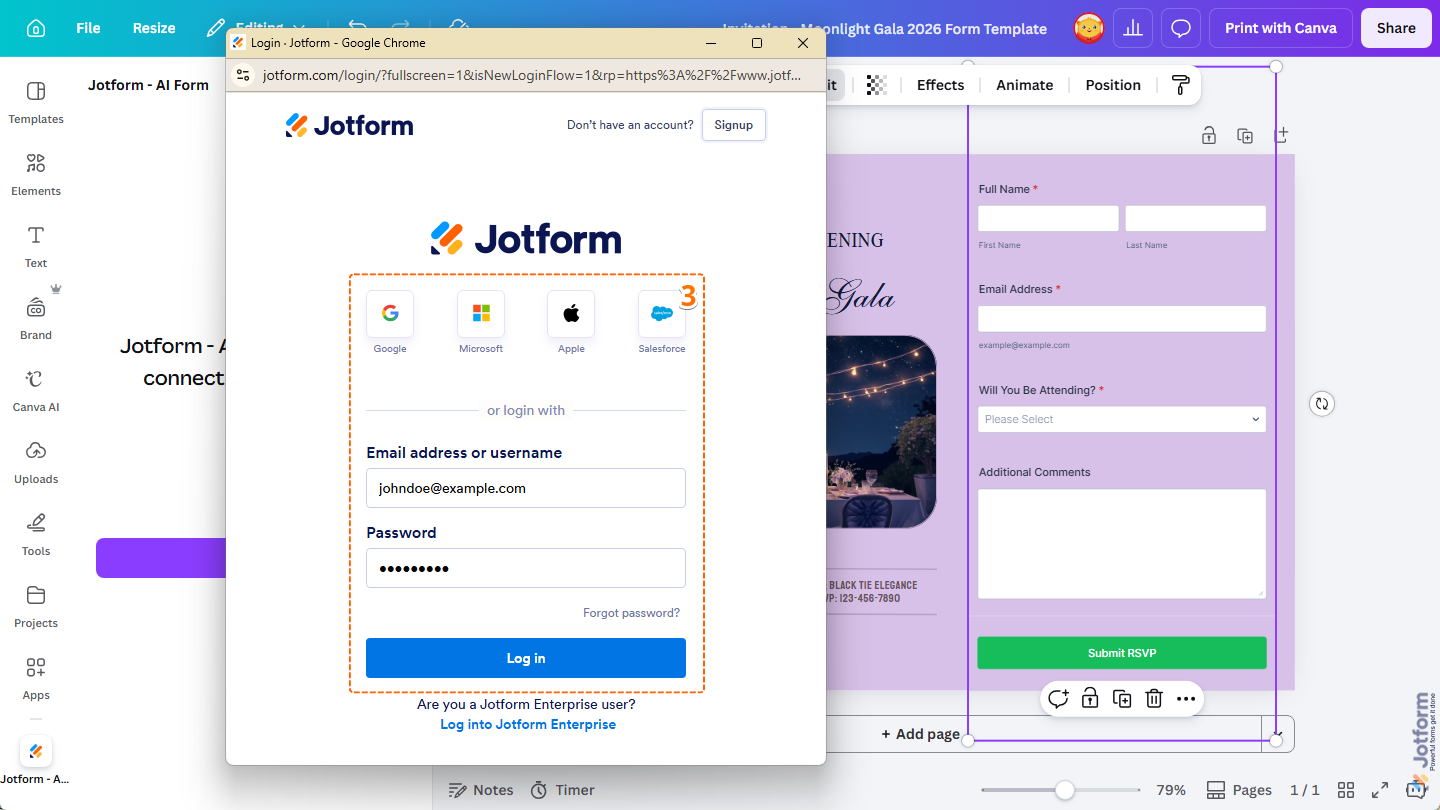Open the Jotform app in sidebar

click(x=36, y=760)
